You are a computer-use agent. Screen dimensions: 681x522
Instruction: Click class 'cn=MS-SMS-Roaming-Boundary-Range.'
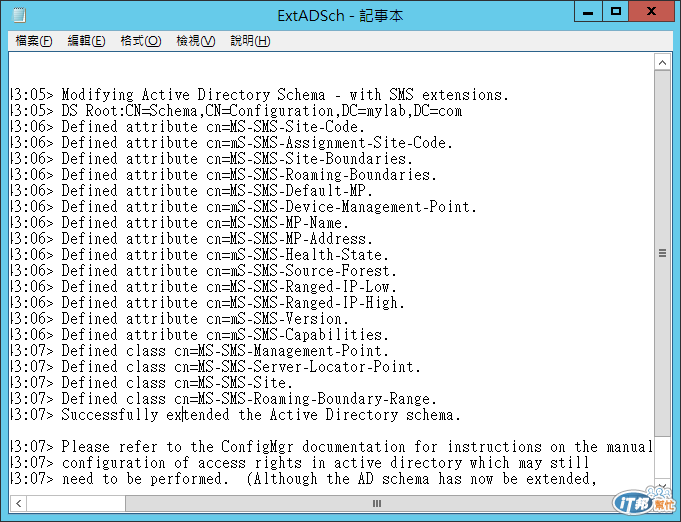305,399
